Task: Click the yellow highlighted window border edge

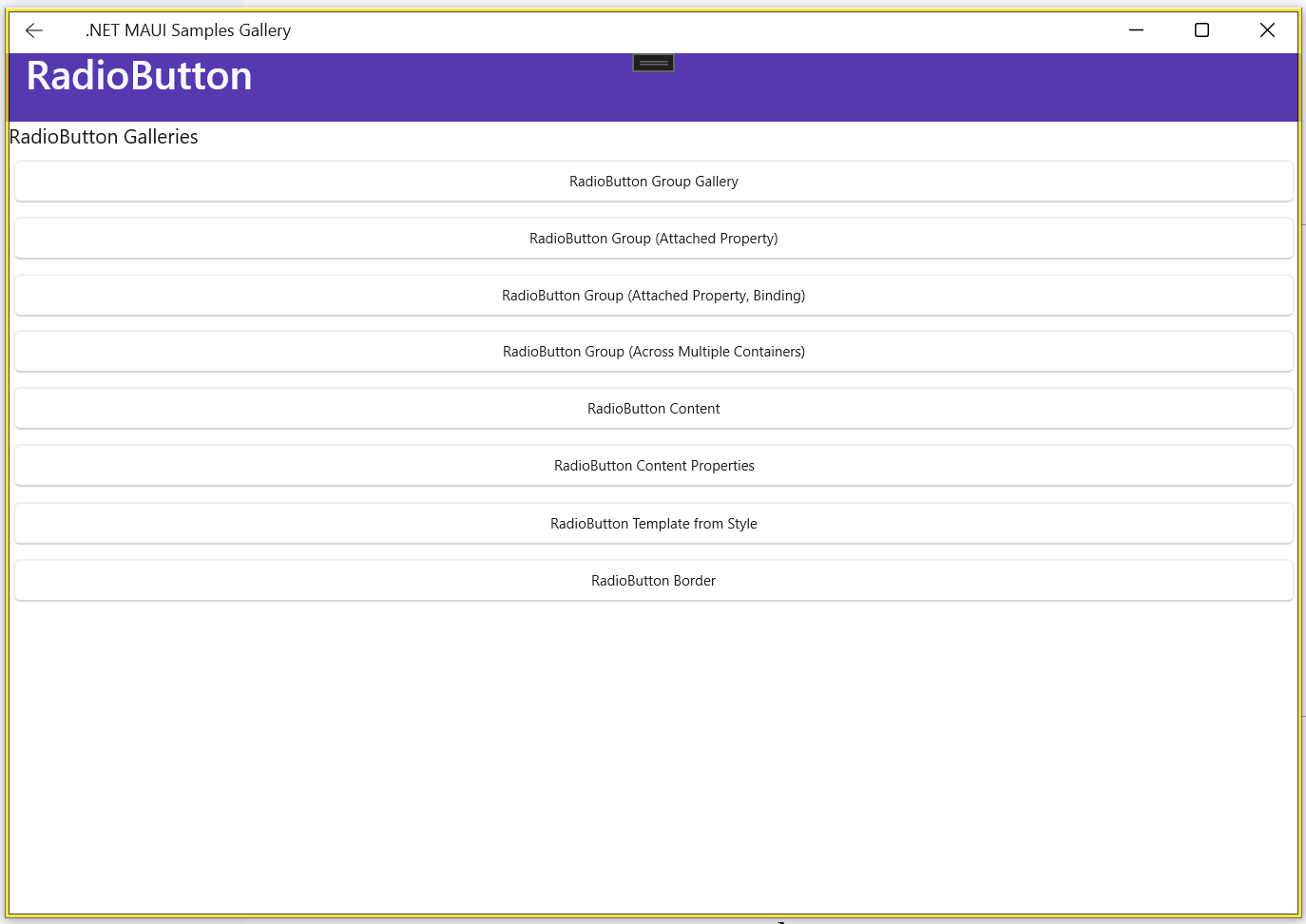Action: coord(1299,475)
